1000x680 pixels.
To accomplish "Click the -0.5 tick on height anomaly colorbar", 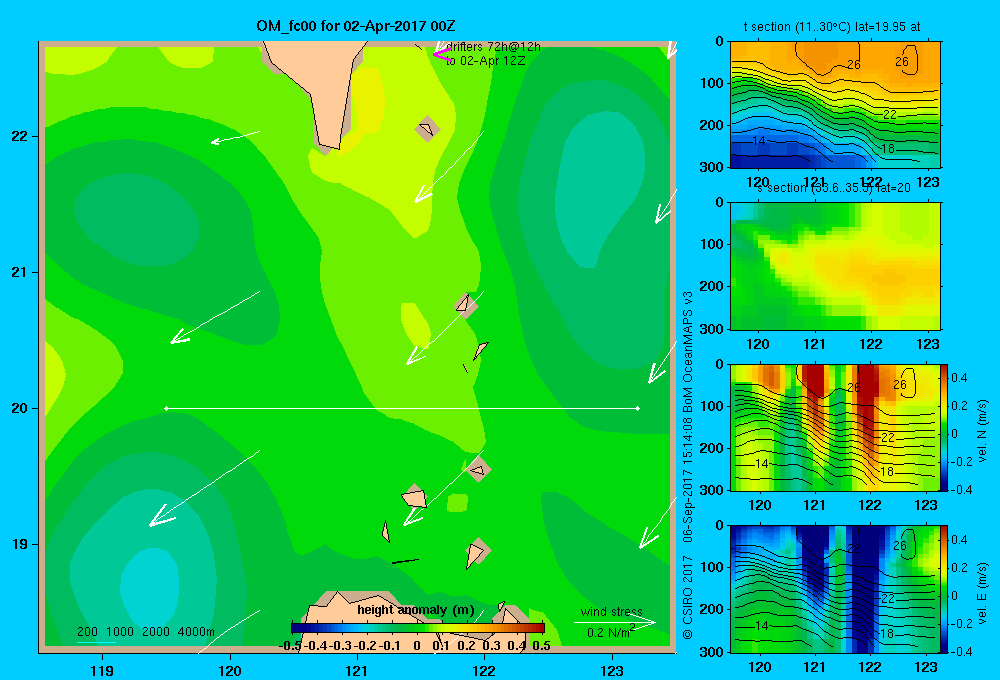I will (290, 646).
